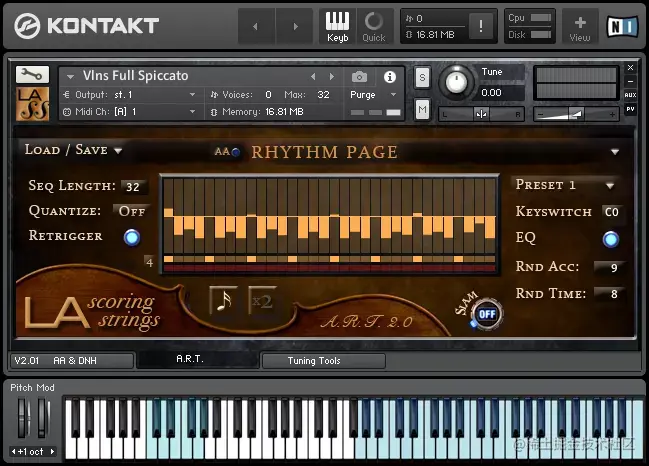Toggle the Keyb on-screen keyboard button
Image resolution: width=649 pixels, height=466 pixels.
point(337,26)
